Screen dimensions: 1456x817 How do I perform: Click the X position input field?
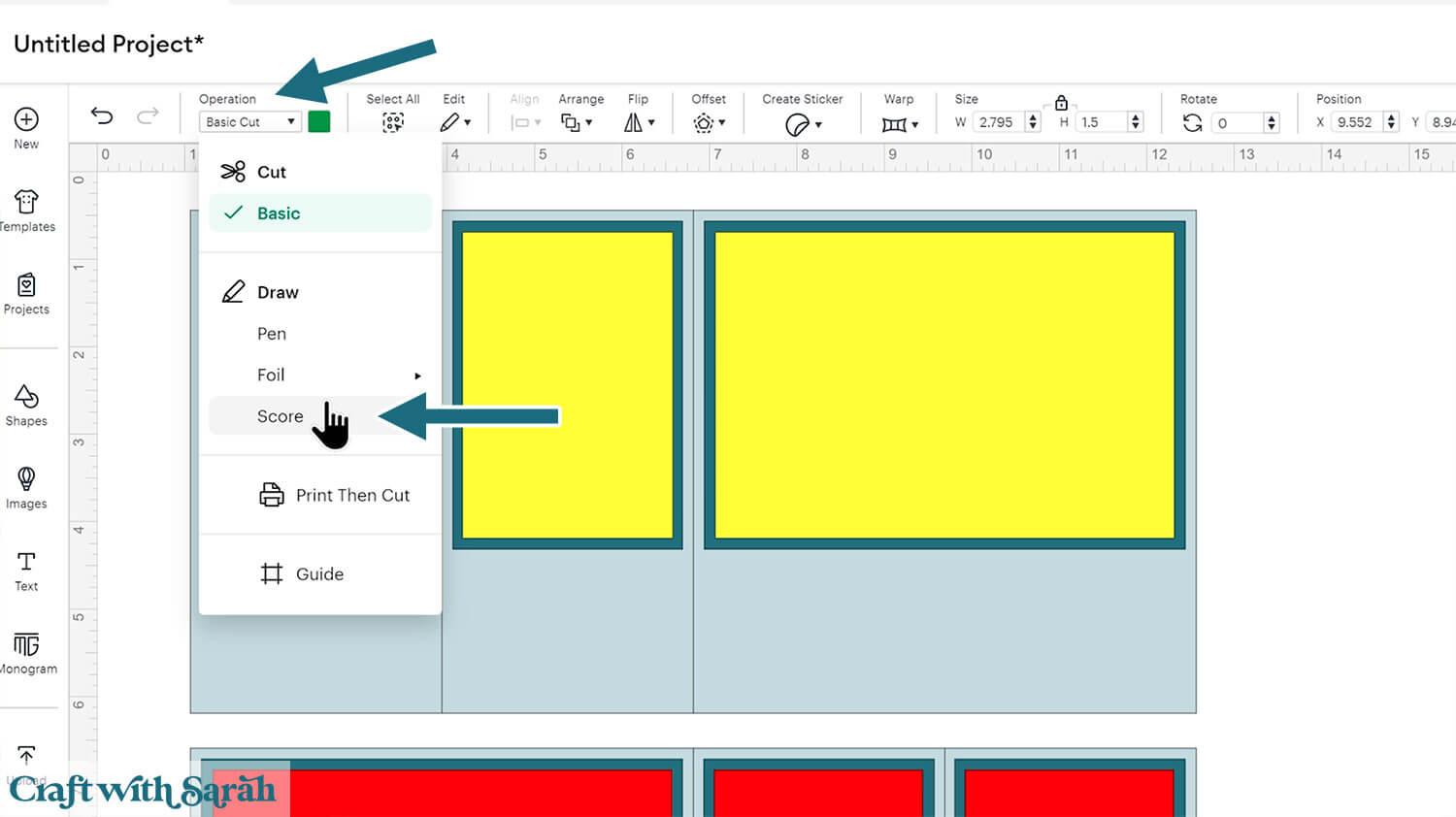(x=1356, y=122)
